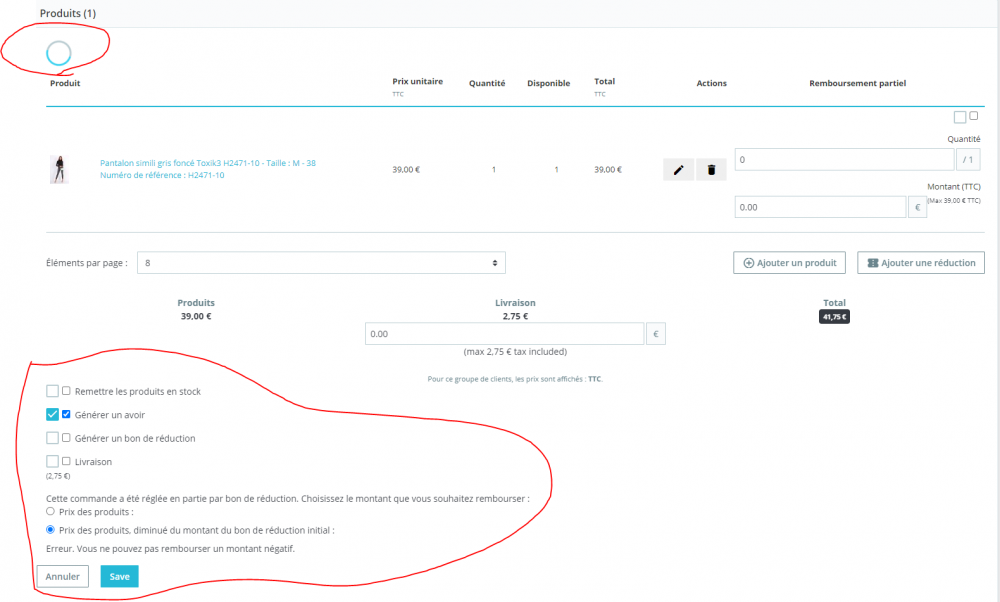Click Ajouter un produit button
The width and height of the screenshot is (1000, 602).
click(790, 263)
